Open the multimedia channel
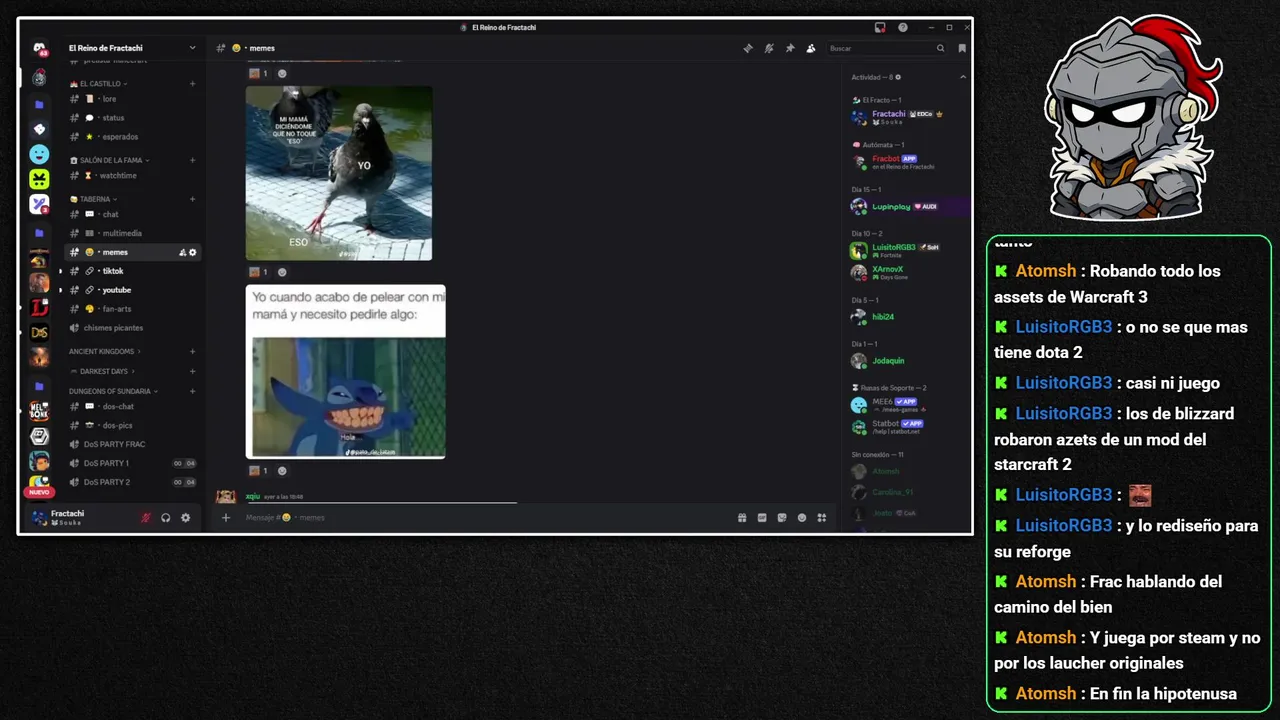Screen dimensions: 1280x720 pos(133,233)
